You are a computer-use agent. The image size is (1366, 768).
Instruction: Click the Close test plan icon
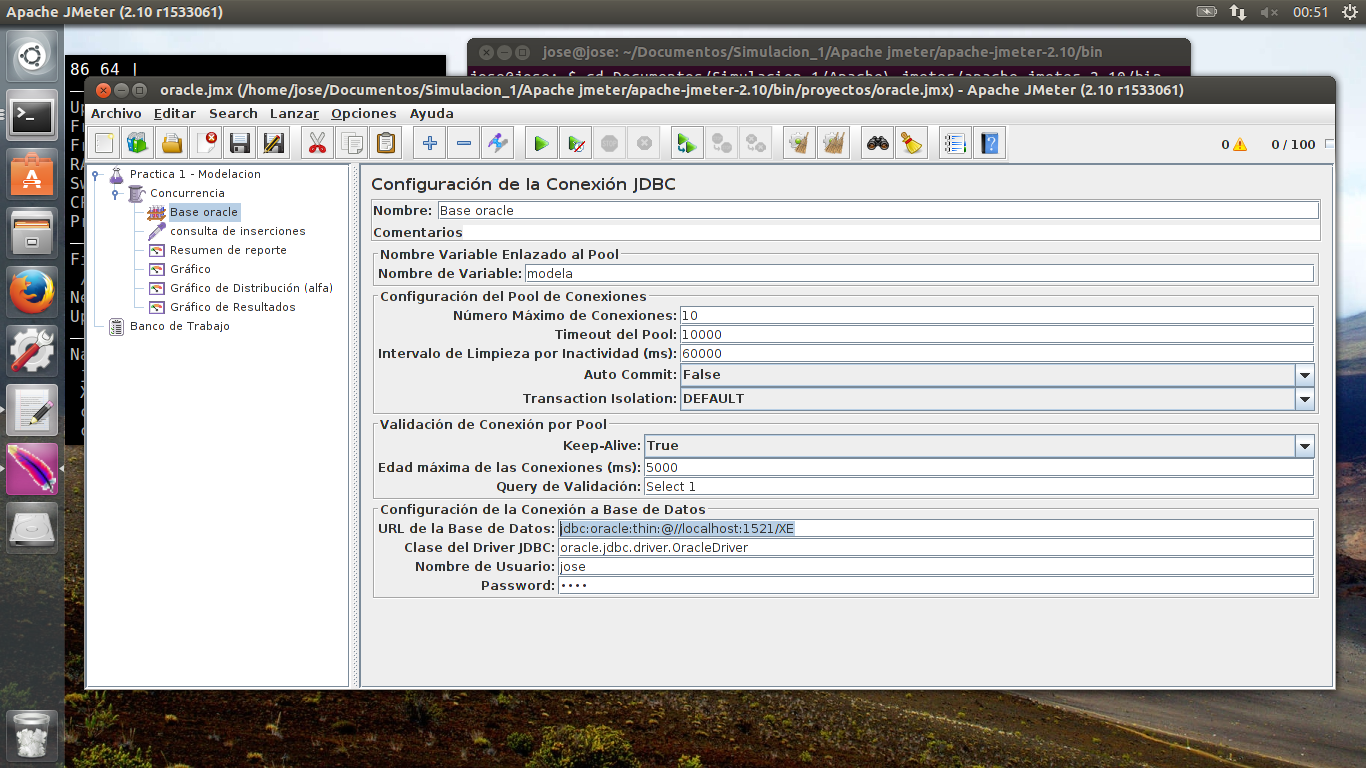pyautogui.click(x=206, y=144)
